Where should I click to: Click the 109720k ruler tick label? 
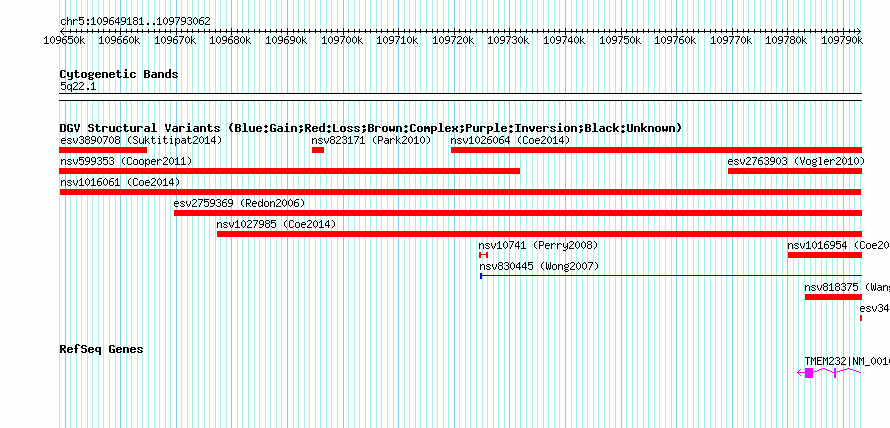click(454, 40)
